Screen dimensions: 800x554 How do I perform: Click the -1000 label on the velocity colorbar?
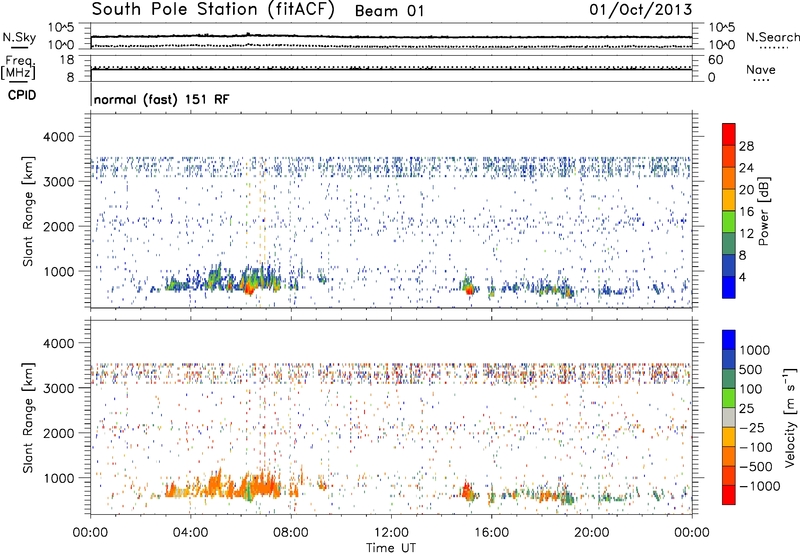point(759,486)
